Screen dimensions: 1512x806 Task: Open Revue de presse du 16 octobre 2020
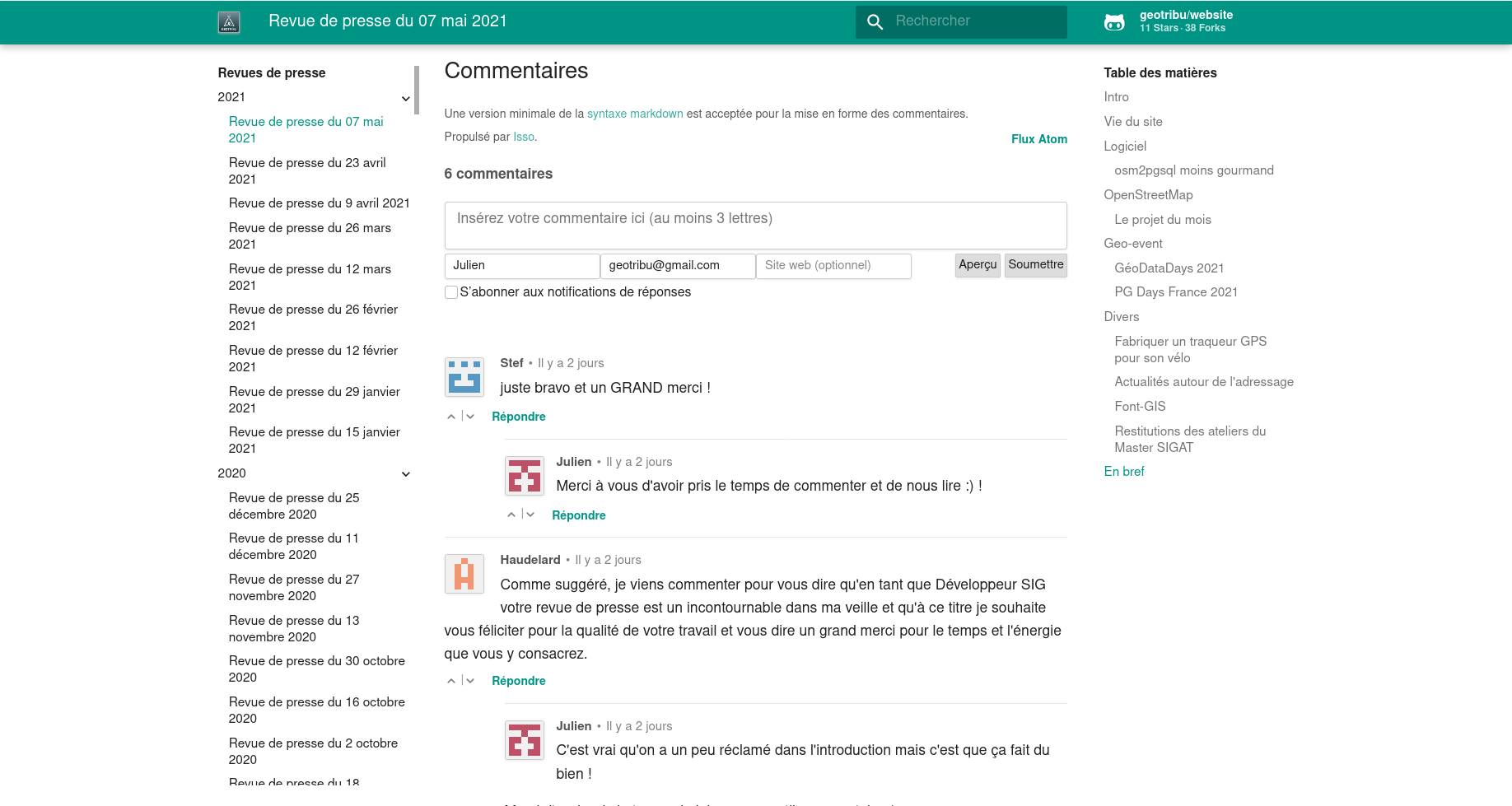pyautogui.click(x=317, y=710)
